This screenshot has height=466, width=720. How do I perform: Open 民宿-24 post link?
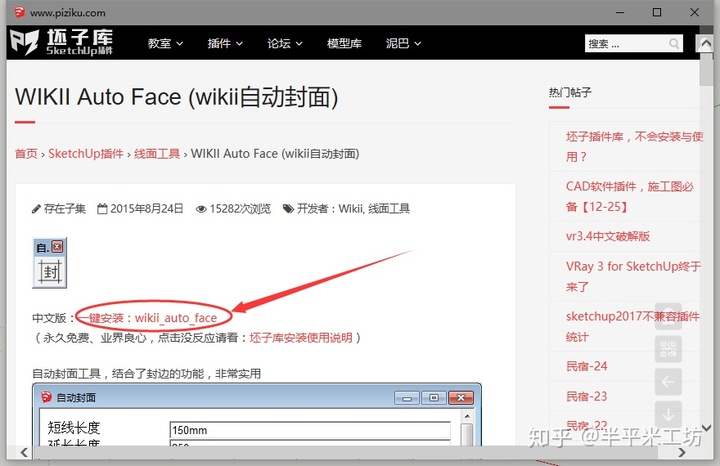[586, 366]
